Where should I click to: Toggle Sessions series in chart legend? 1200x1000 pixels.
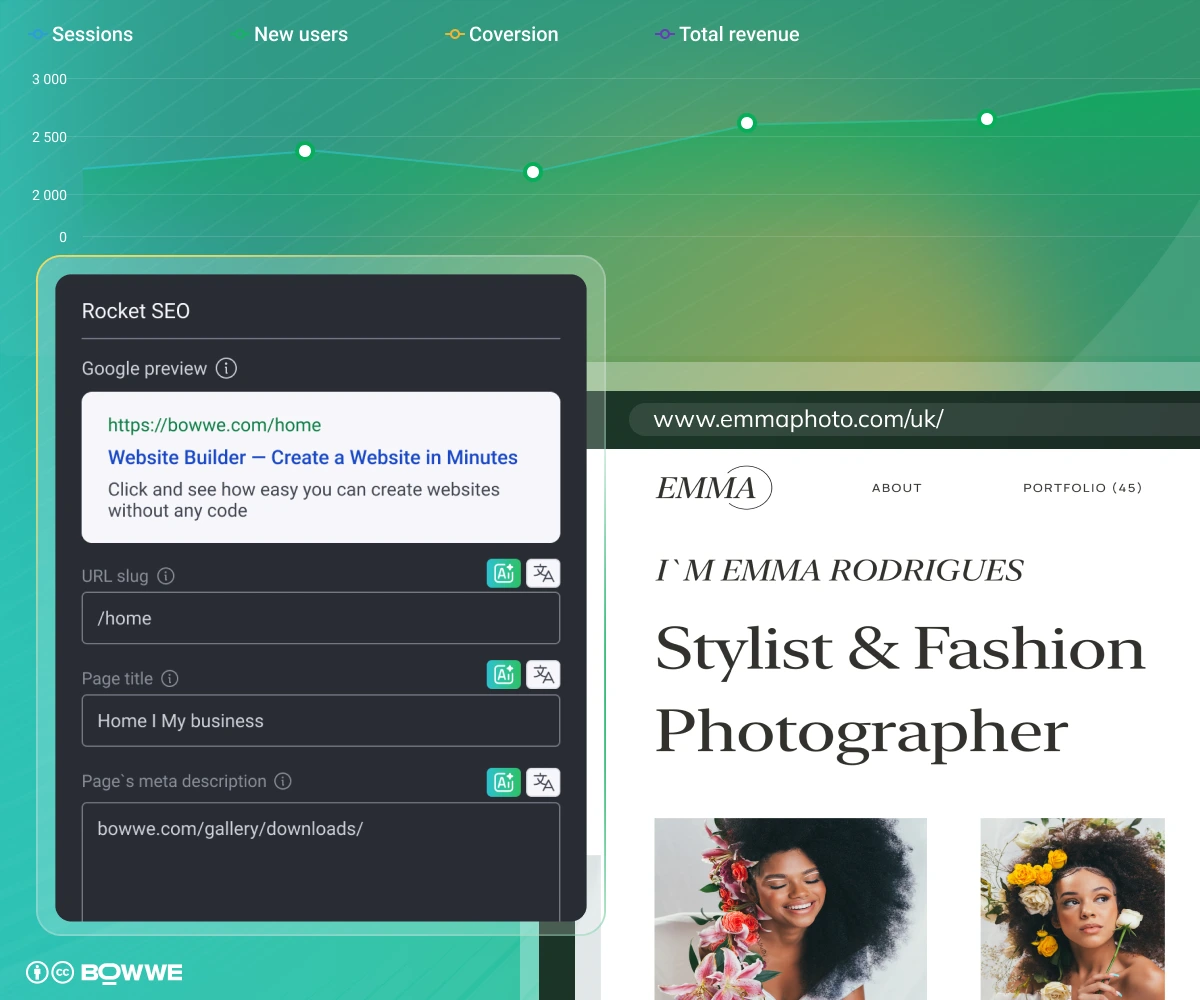pyautogui.click(x=81, y=34)
